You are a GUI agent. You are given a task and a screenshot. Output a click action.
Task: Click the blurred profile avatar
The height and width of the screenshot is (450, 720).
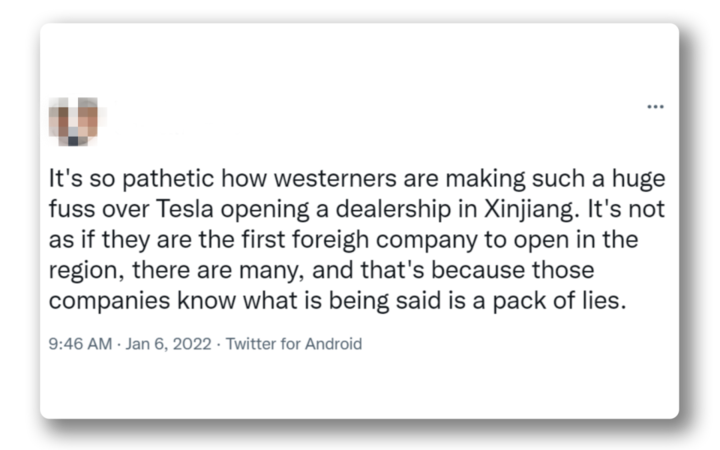click(x=79, y=119)
